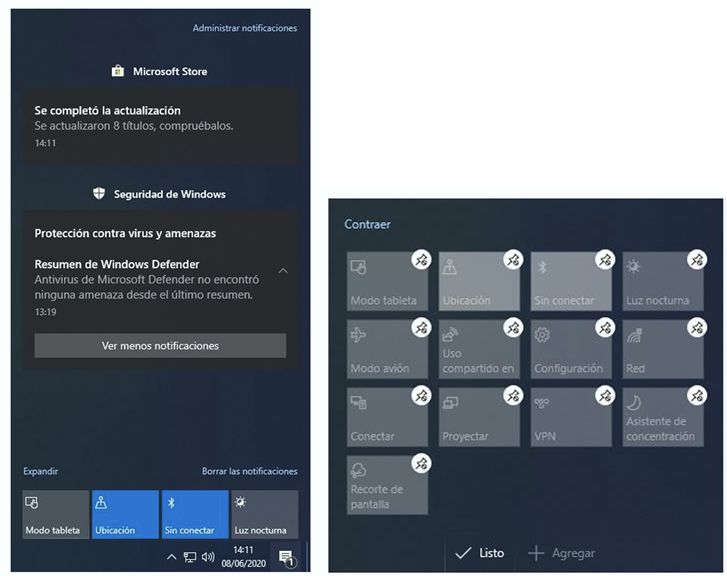Open the Microsoft Store update completed notification
This screenshot has height=576, width=727.
(160, 125)
